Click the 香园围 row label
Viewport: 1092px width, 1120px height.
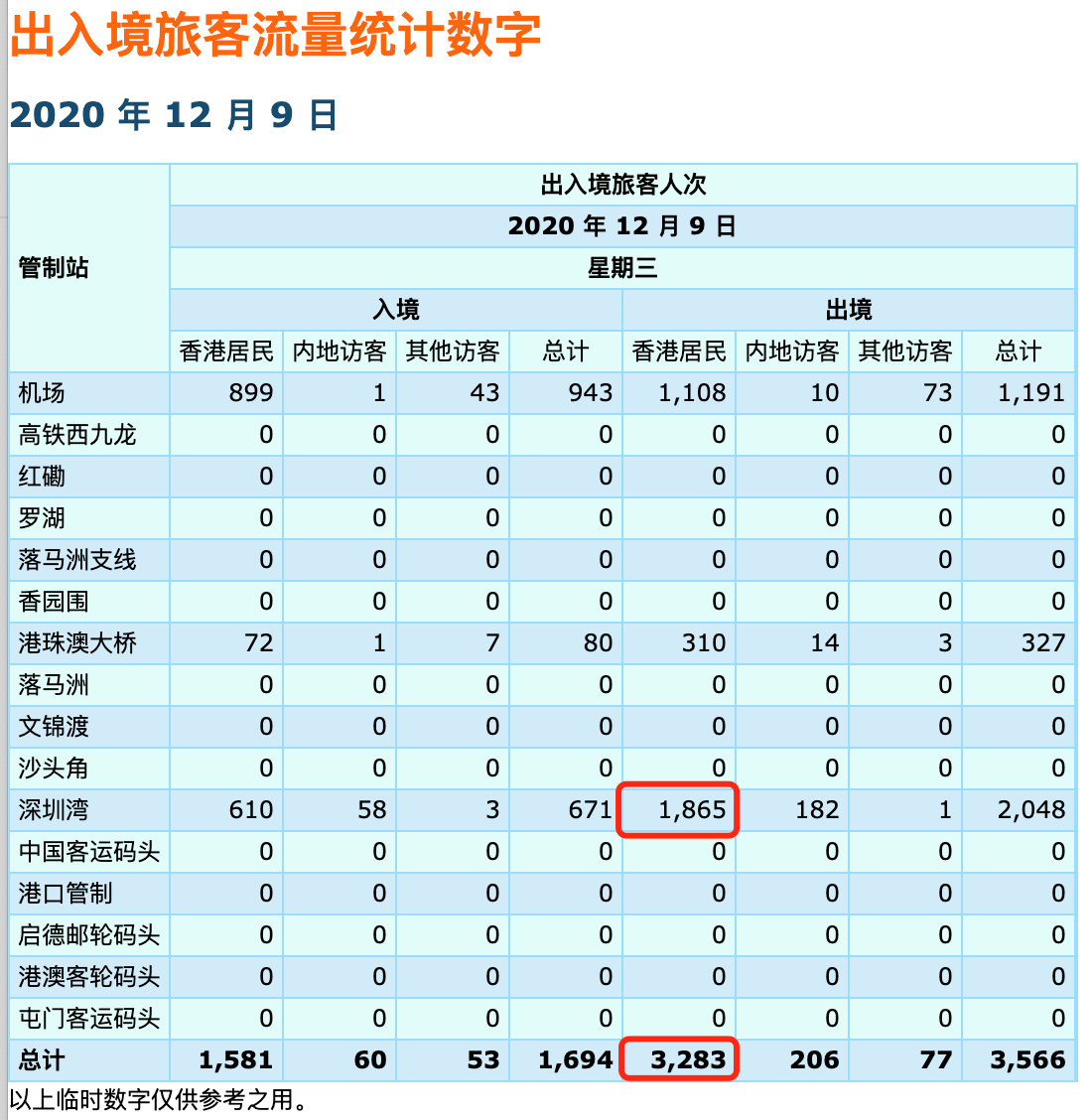[x=54, y=602]
